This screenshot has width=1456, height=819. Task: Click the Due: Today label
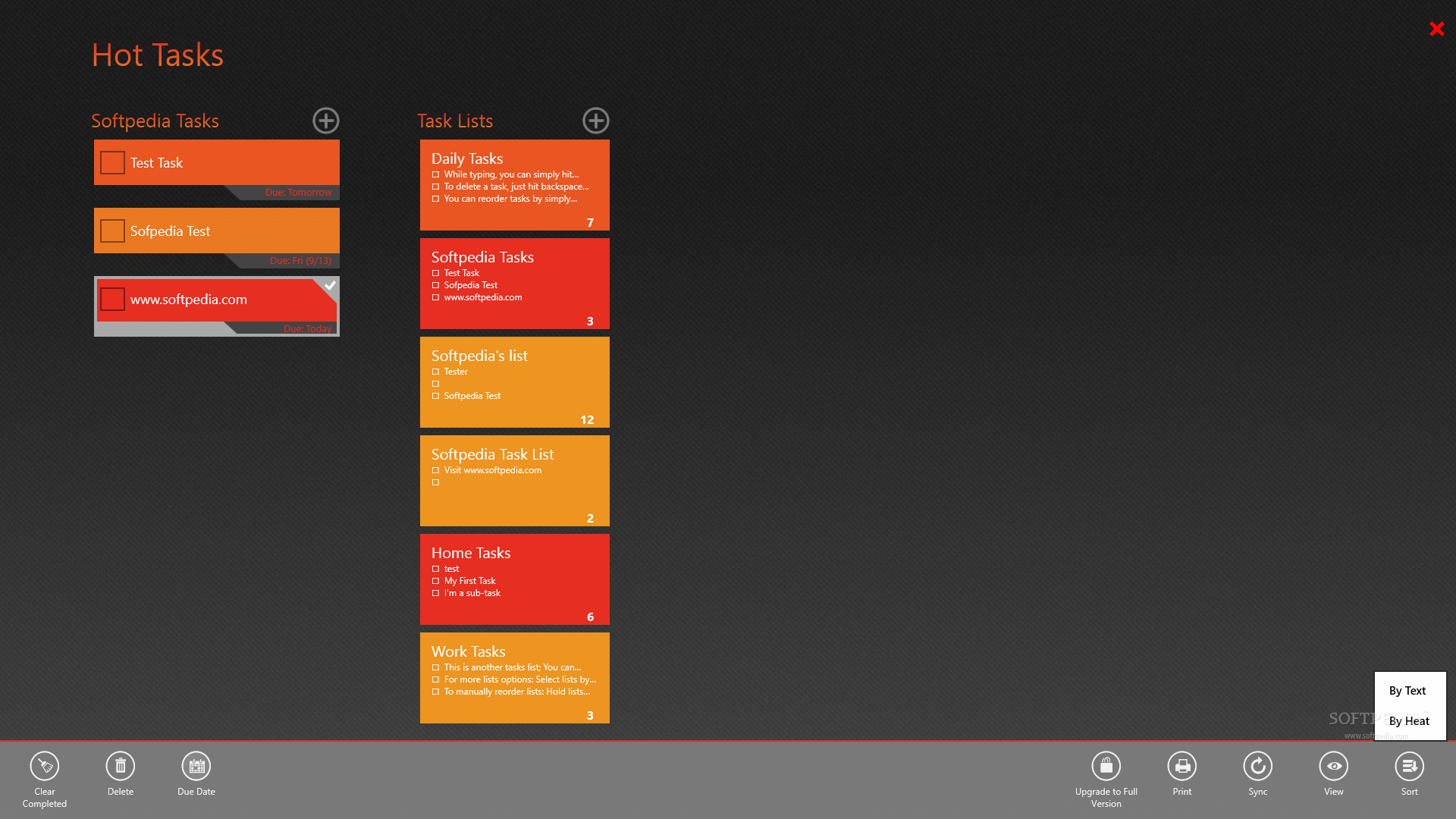pos(308,329)
